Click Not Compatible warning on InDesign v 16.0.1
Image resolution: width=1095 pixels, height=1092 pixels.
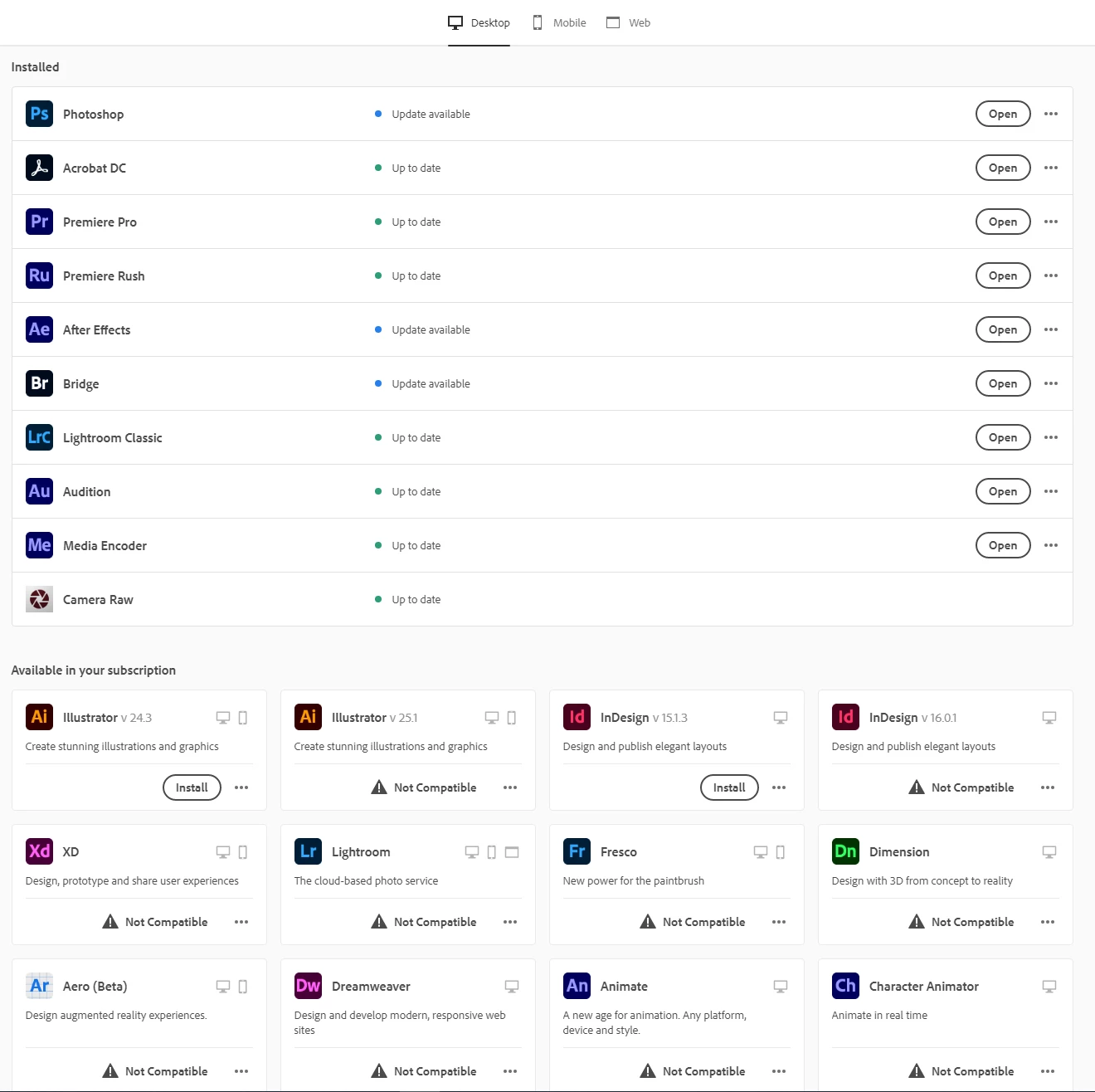point(961,787)
